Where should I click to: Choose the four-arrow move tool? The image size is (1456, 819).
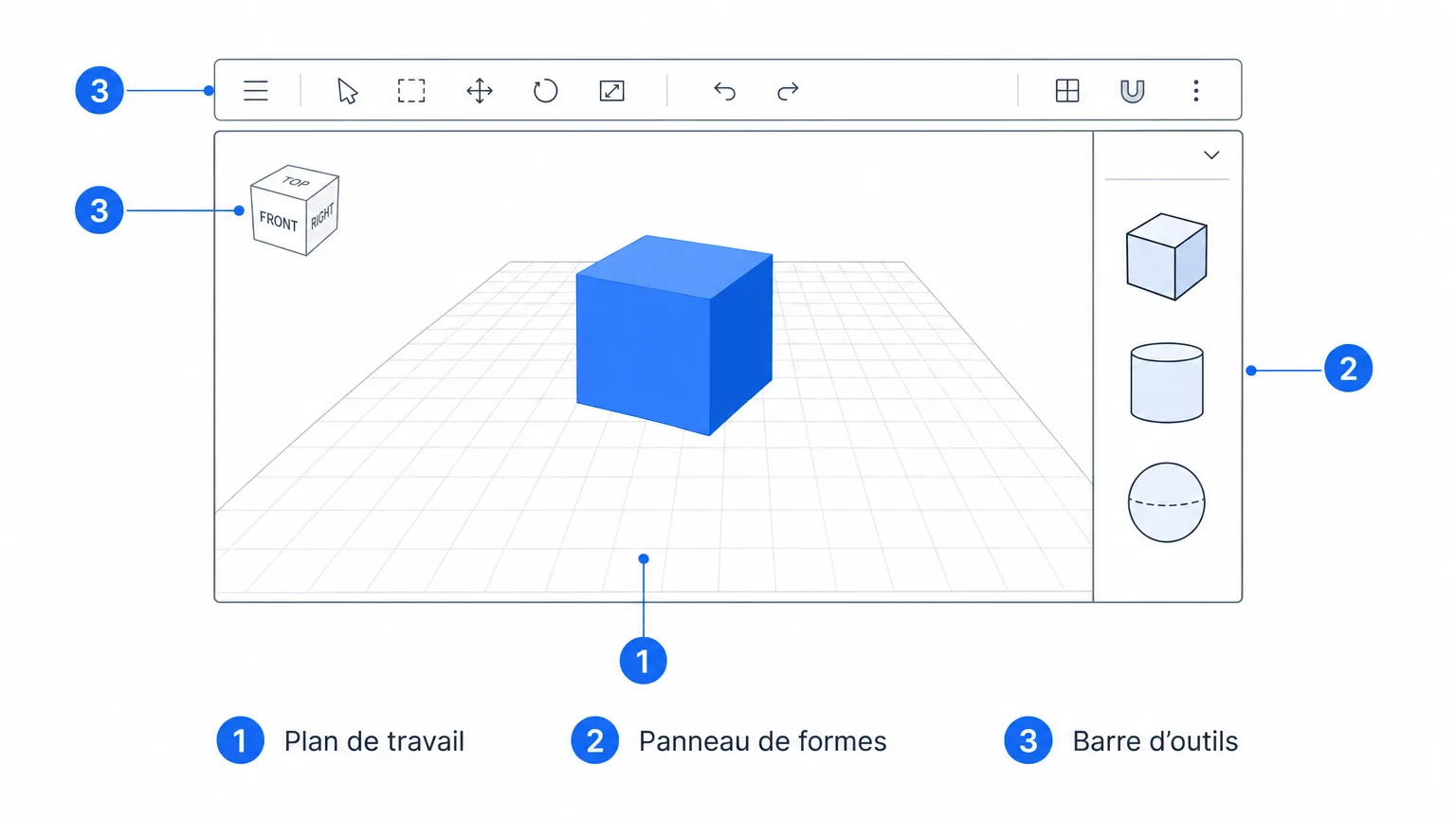pyautogui.click(x=480, y=91)
